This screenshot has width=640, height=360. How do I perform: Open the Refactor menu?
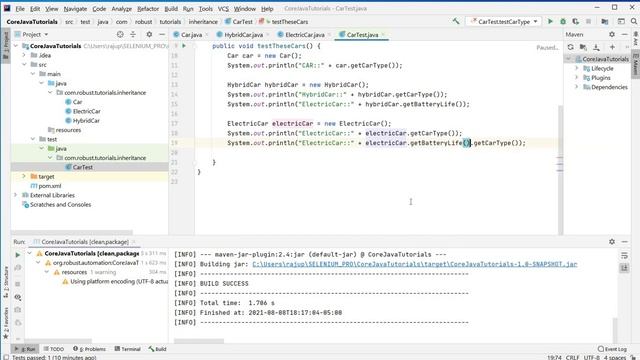click(x=148, y=9)
